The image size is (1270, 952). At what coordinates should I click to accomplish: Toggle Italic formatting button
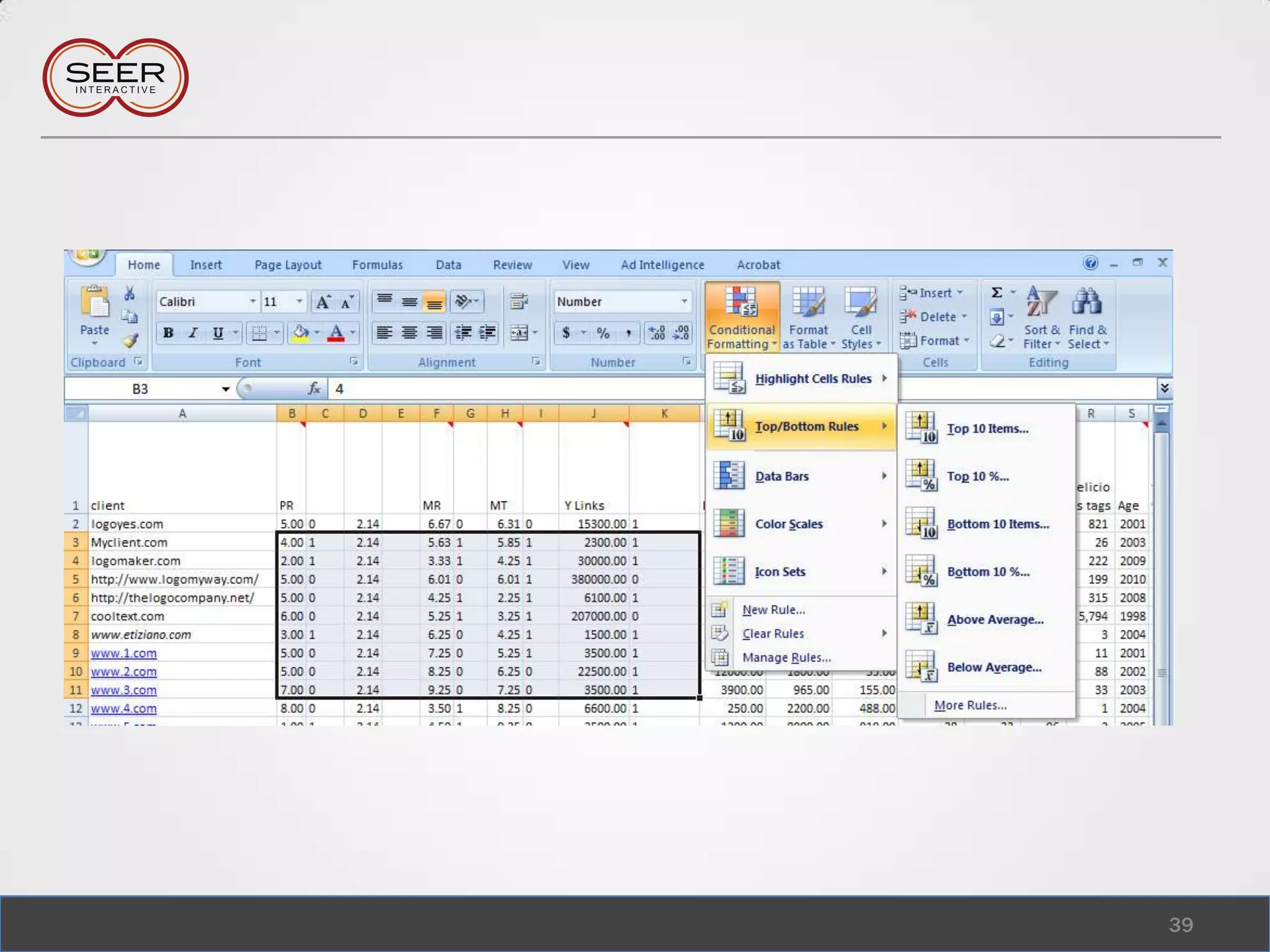pyautogui.click(x=193, y=333)
